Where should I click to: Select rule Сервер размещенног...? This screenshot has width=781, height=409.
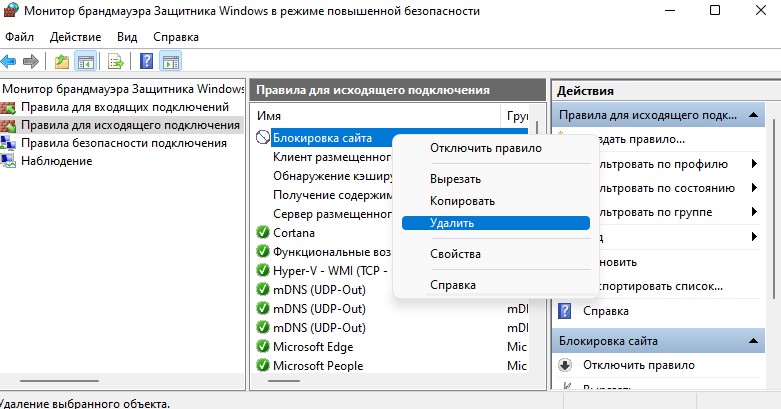point(333,214)
